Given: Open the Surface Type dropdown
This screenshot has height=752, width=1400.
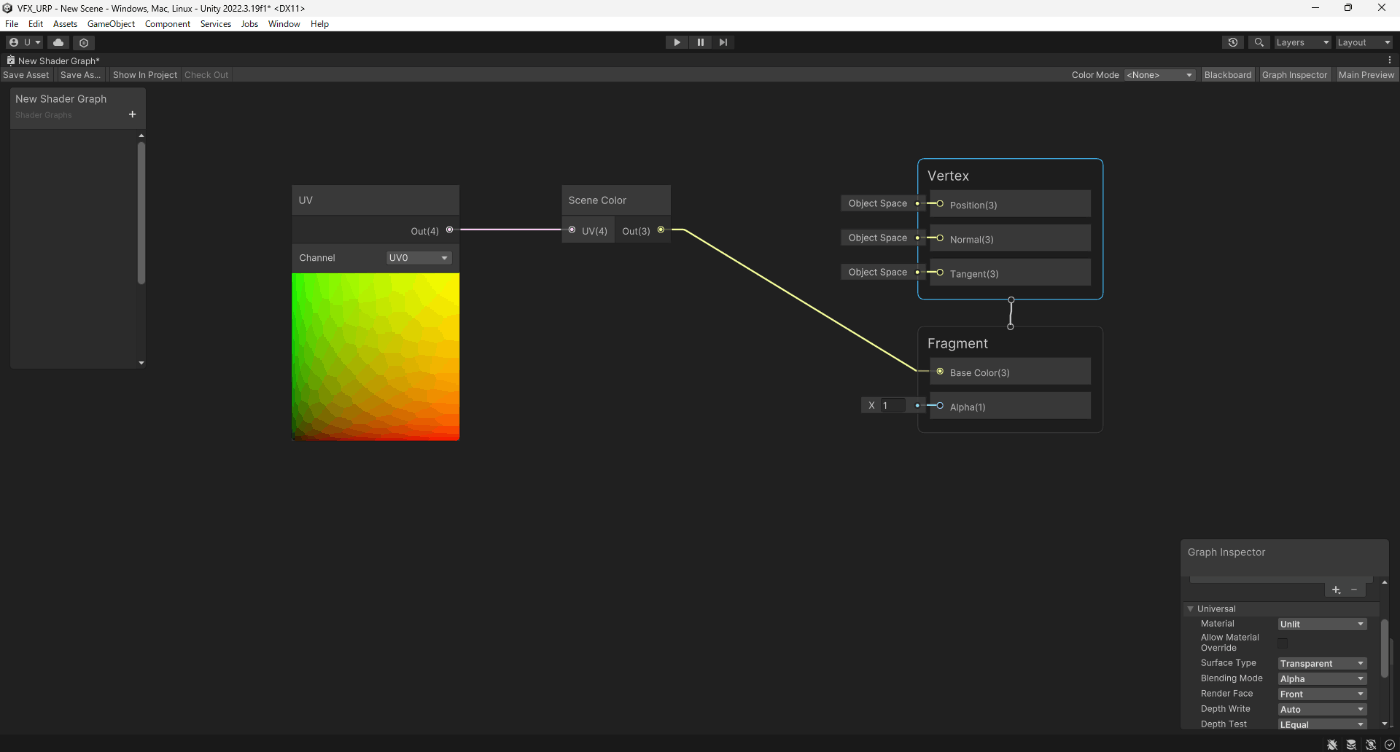Looking at the screenshot, I should [x=1322, y=663].
